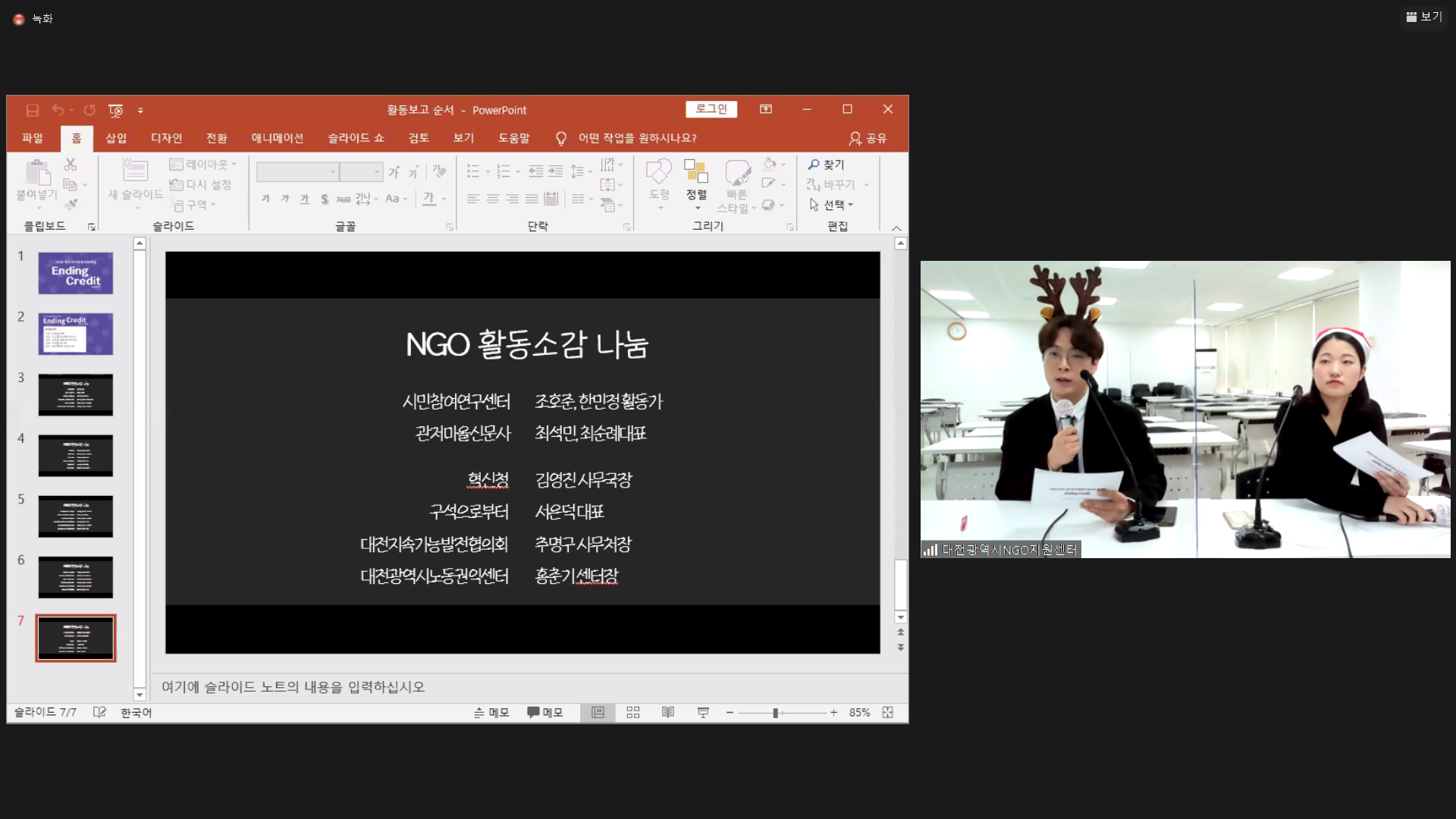Click Fit slide to window icon

pyautogui.click(x=888, y=713)
